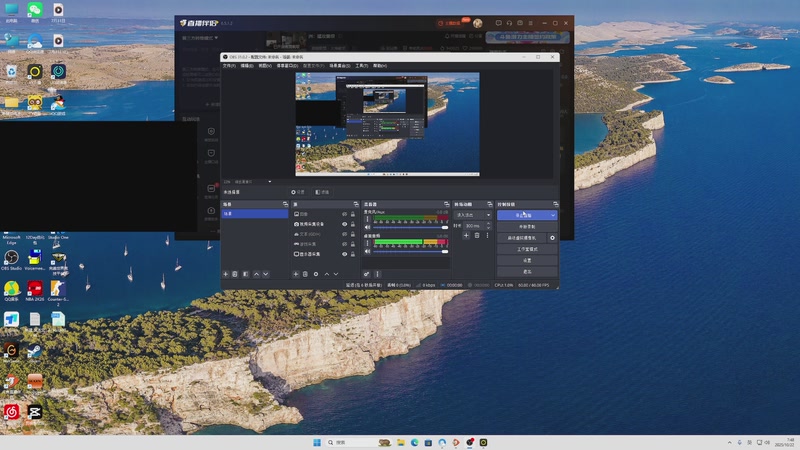Open advanced audio properties gears icon

click(x=367, y=273)
